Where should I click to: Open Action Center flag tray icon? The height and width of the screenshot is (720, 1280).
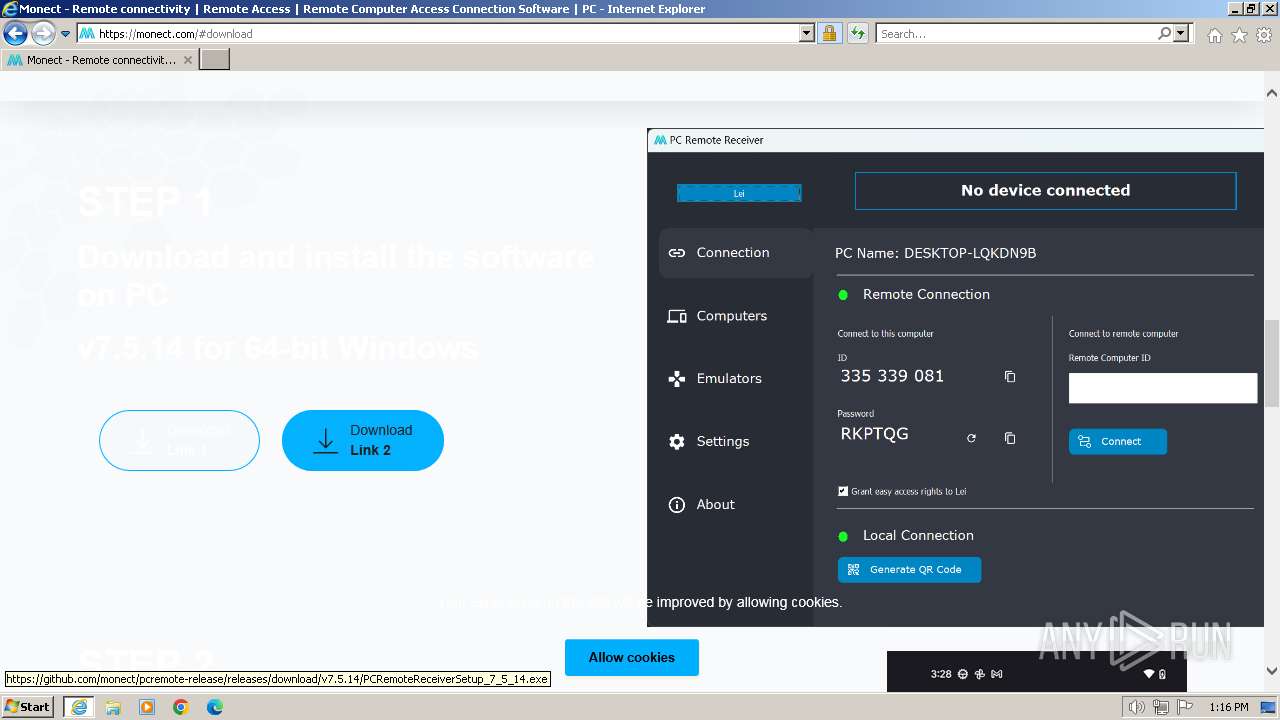1183,707
